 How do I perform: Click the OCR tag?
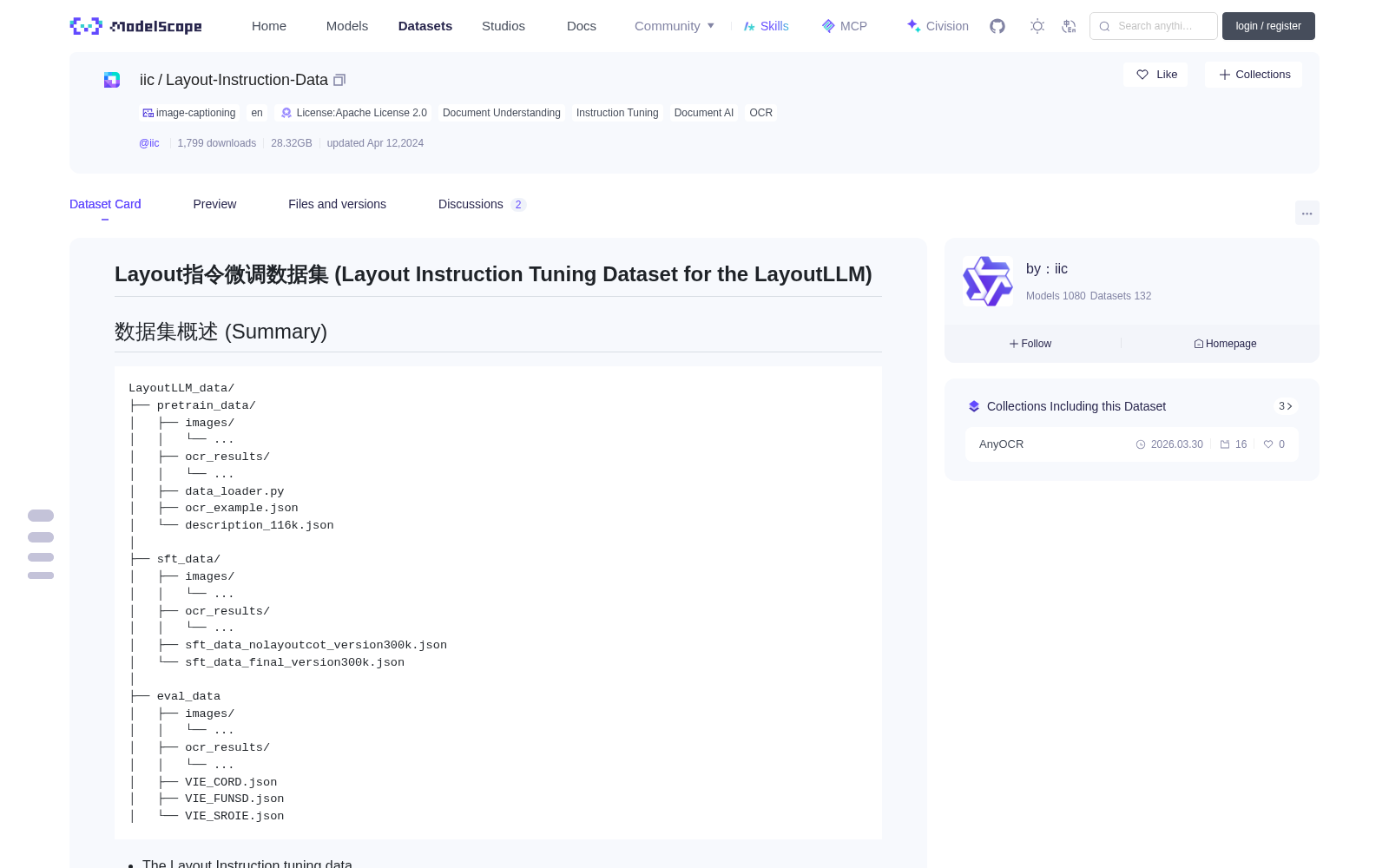pyautogui.click(x=761, y=113)
